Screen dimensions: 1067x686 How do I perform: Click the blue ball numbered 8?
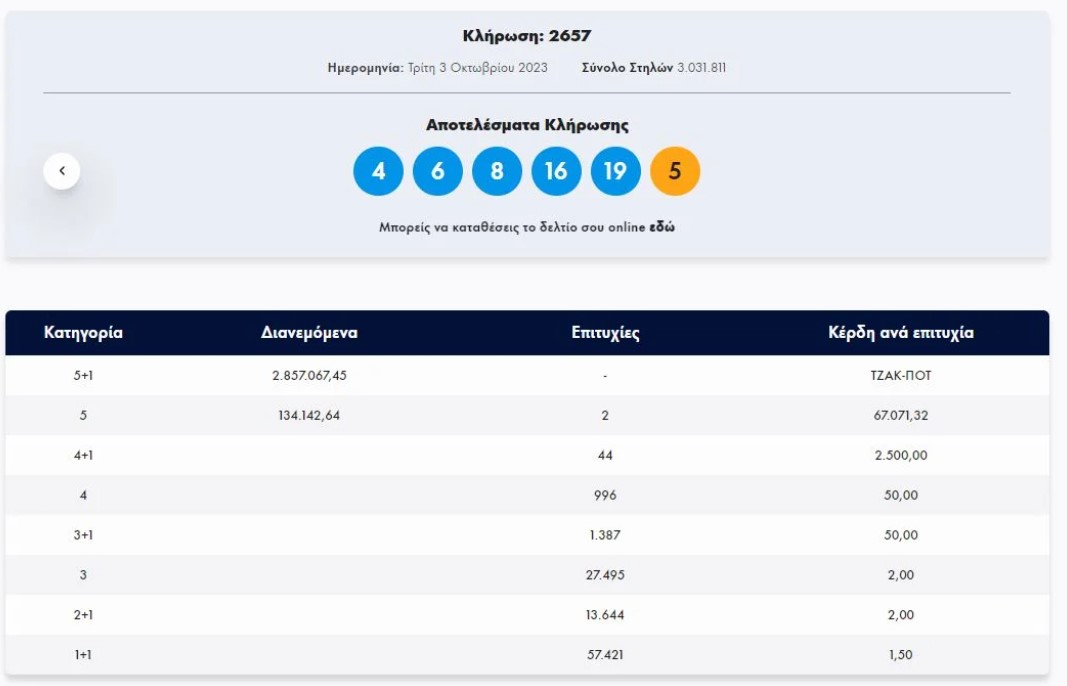tap(499, 170)
